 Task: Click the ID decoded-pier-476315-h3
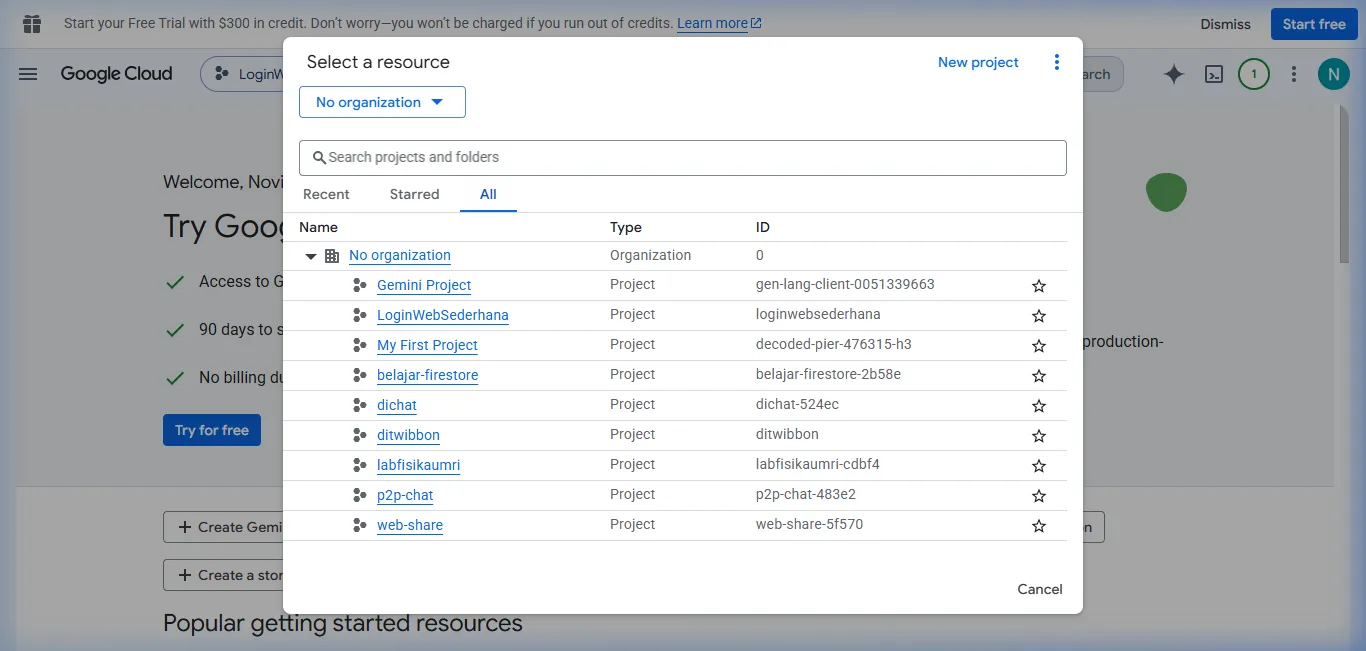click(x=834, y=344)
